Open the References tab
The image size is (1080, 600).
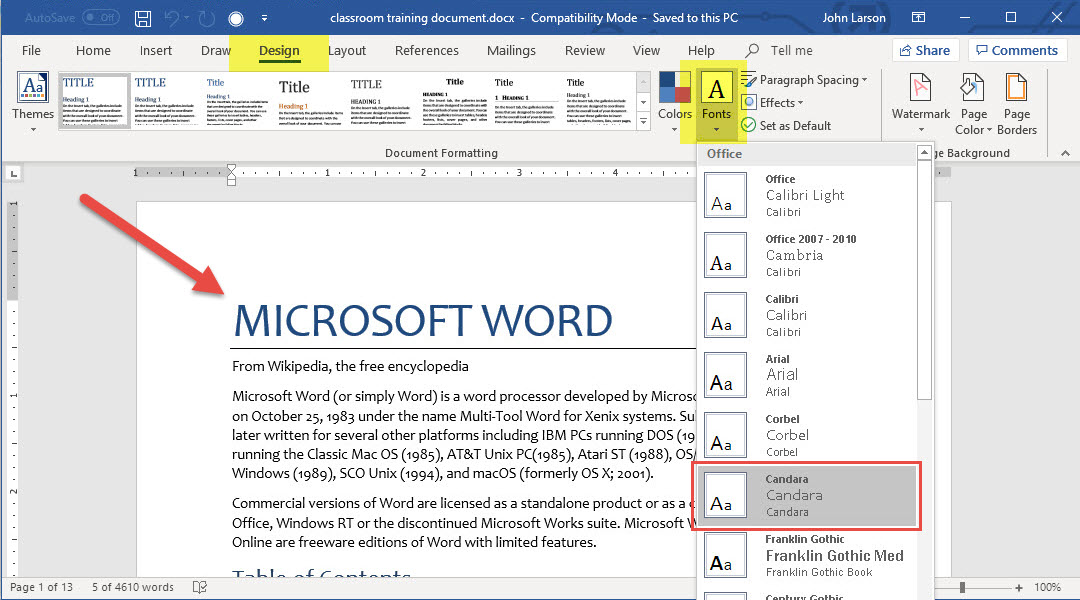tap(427, 51)
